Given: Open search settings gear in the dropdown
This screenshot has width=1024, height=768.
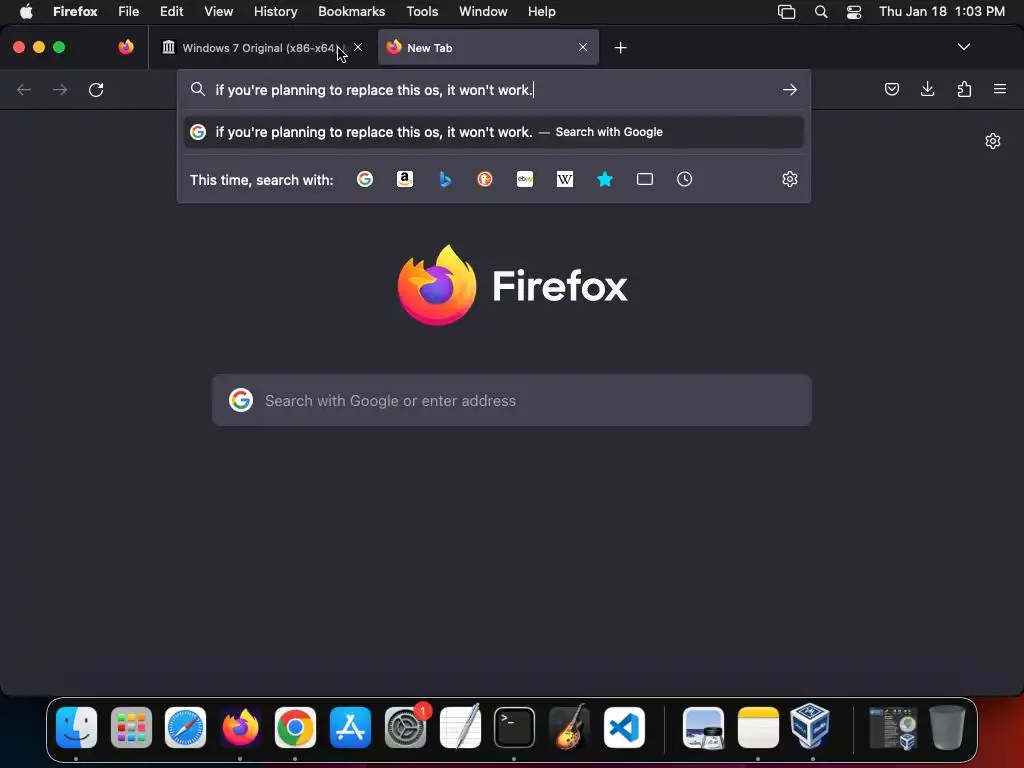Looking at the screenshot, I should (790, 179).
